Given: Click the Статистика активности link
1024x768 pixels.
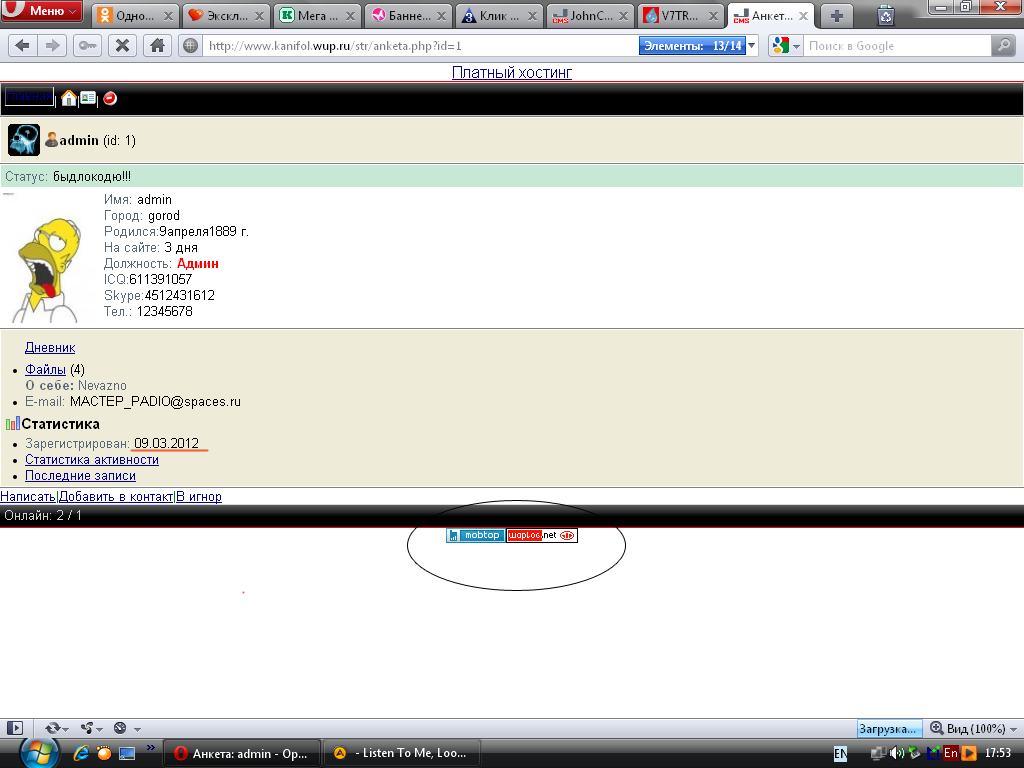Looking at the screenshot, I should pyautogui.click(x=91, y=459).
